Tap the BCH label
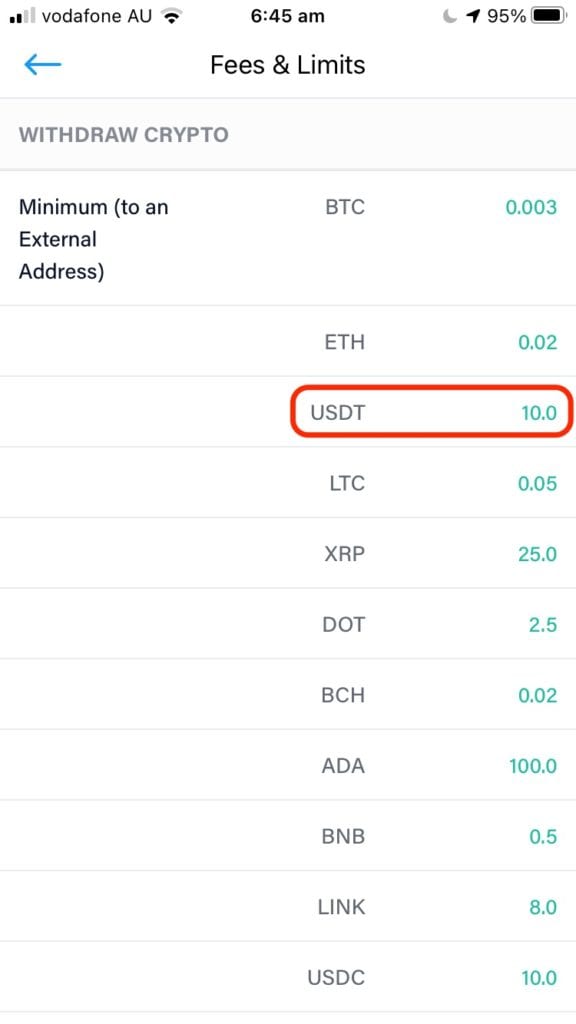The image size is (576, 1024). (343, 695)
